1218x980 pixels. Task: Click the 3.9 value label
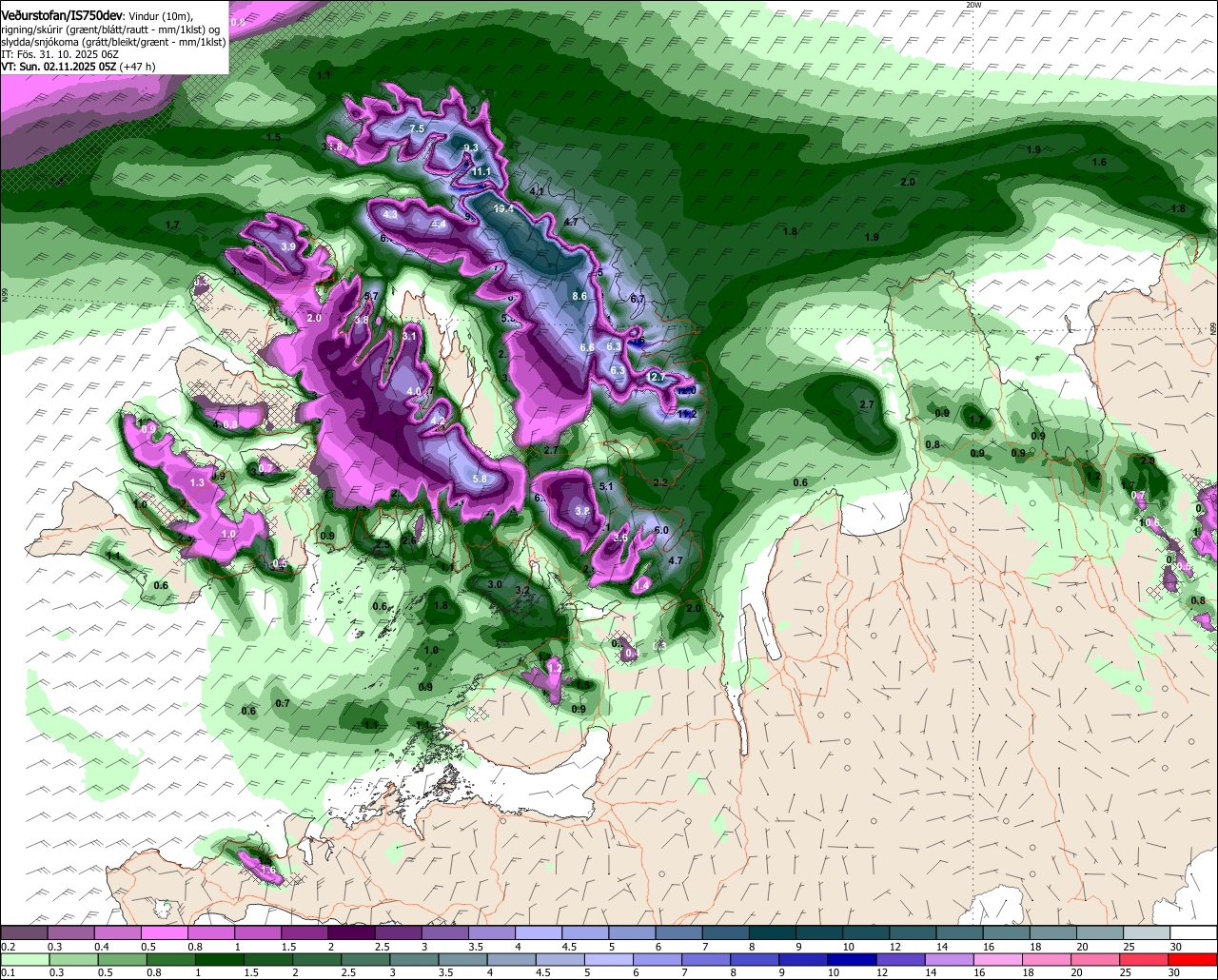point(288,246)
